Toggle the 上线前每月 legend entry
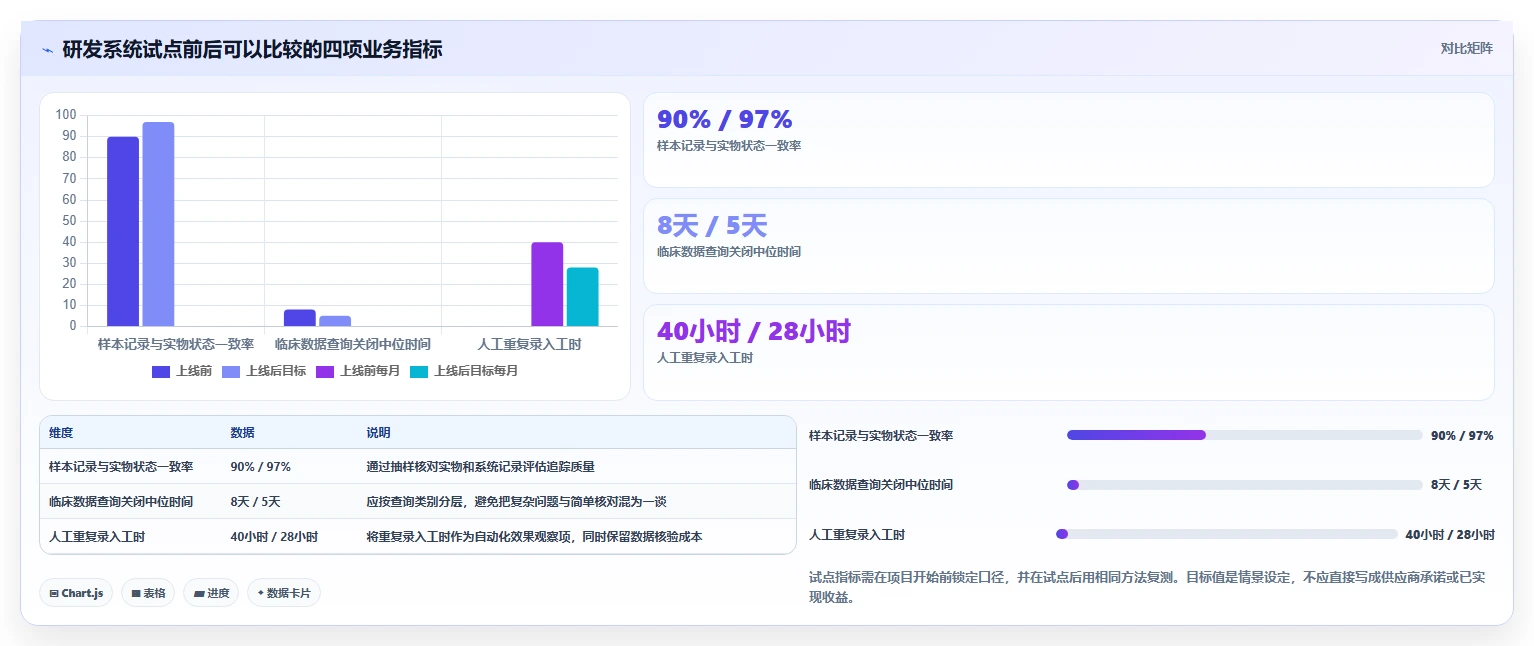Viewport: 1534px width, 646px height. 358,371
